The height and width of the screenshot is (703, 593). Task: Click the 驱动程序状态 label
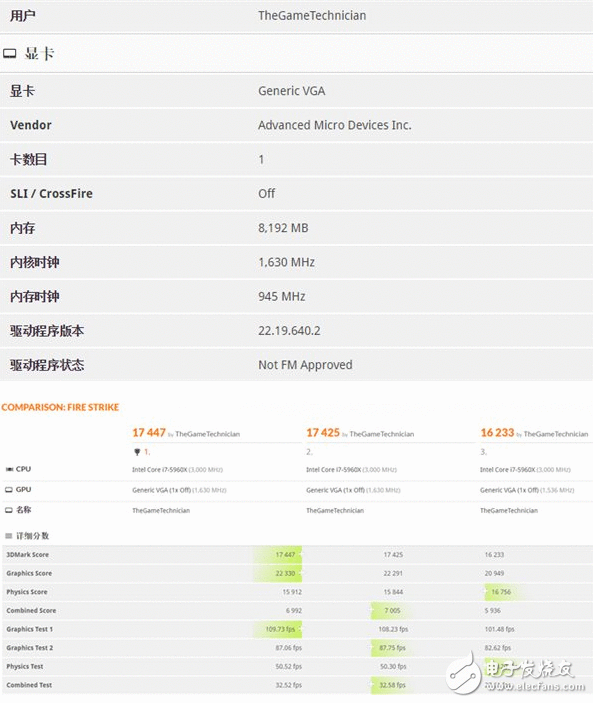pyautogui.click(x=47, y=365)
